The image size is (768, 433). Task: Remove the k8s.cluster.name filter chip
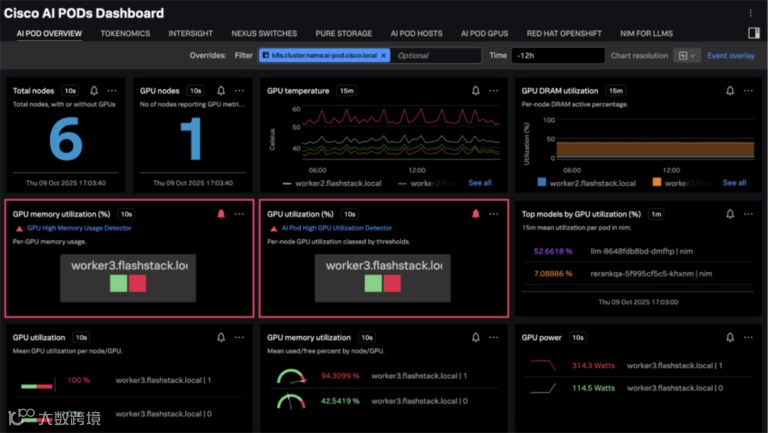pos(384,55)
